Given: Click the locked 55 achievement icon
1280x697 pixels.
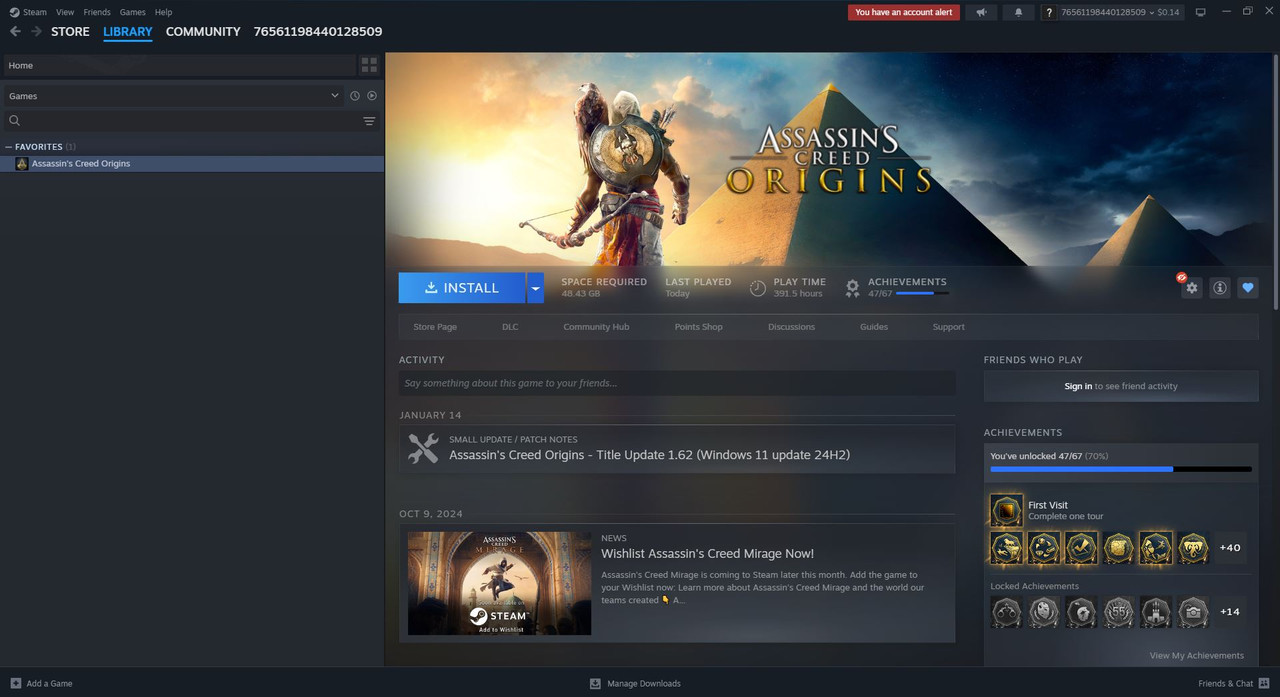Looking at the screenshot, I should (x=1118, y=612).
